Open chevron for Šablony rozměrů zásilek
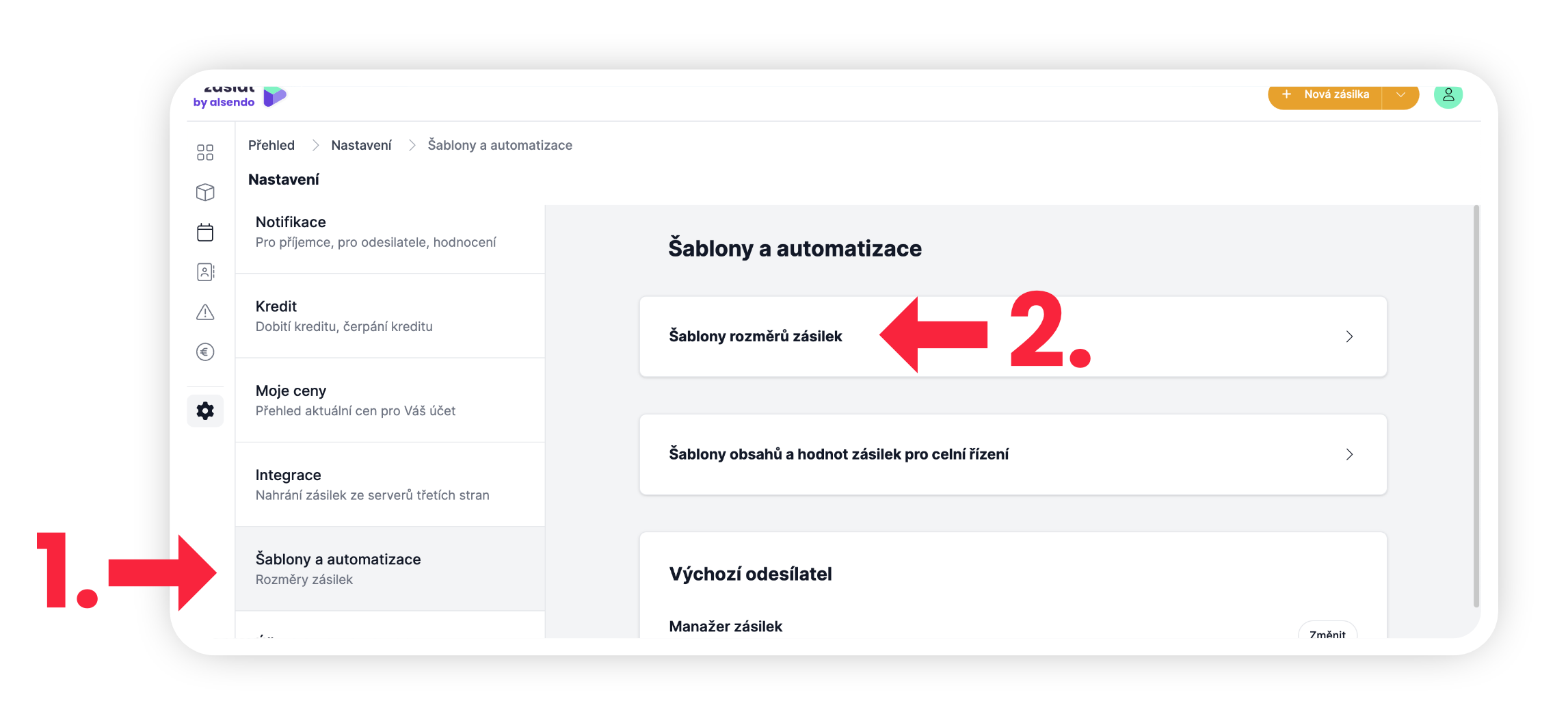This screenshot has height=725, width=1568. (x=1349, y=337)
